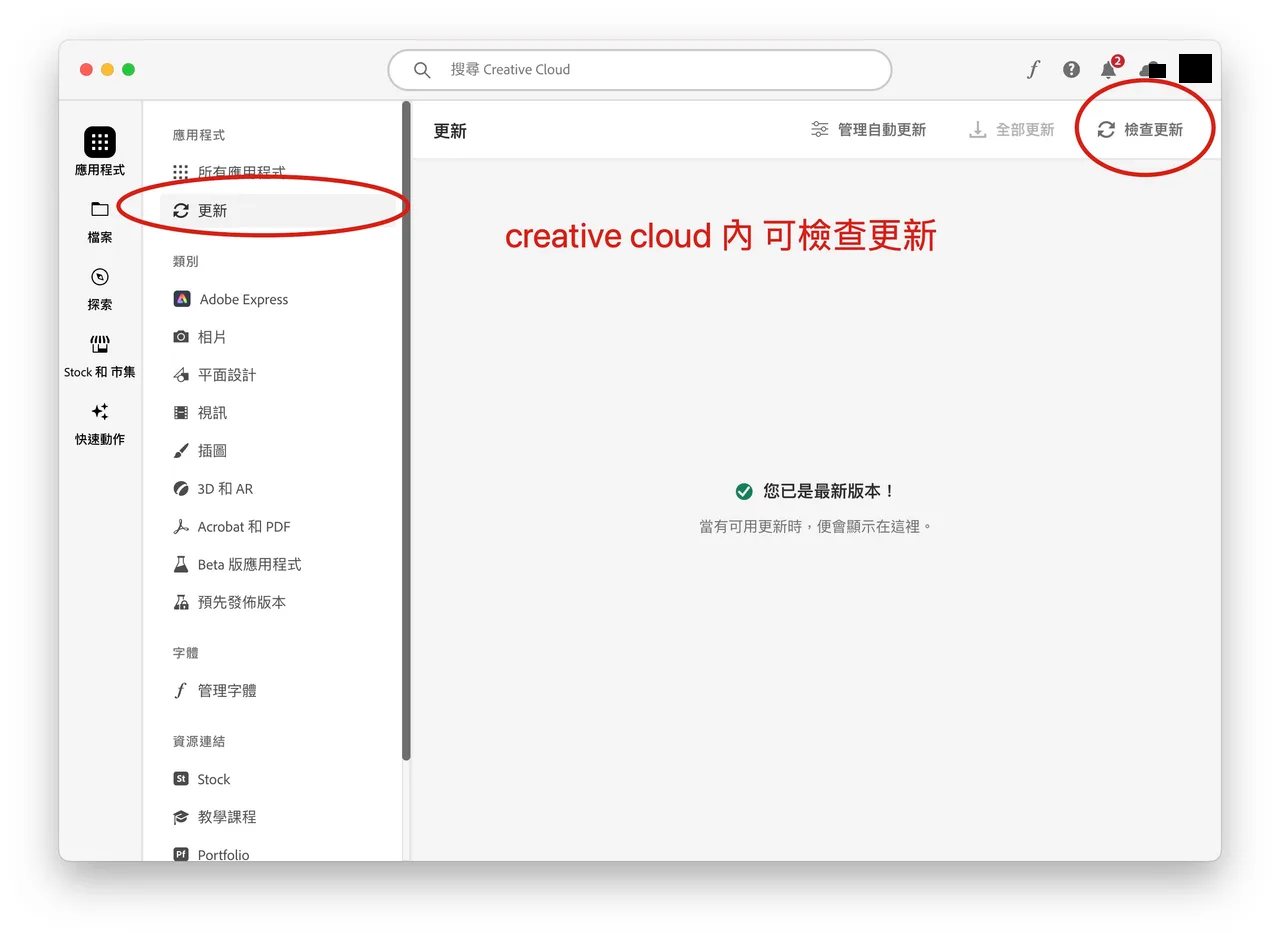Open the notifications bell icon
This screenshot has width=1280, height=939.
coord(1109,69)
